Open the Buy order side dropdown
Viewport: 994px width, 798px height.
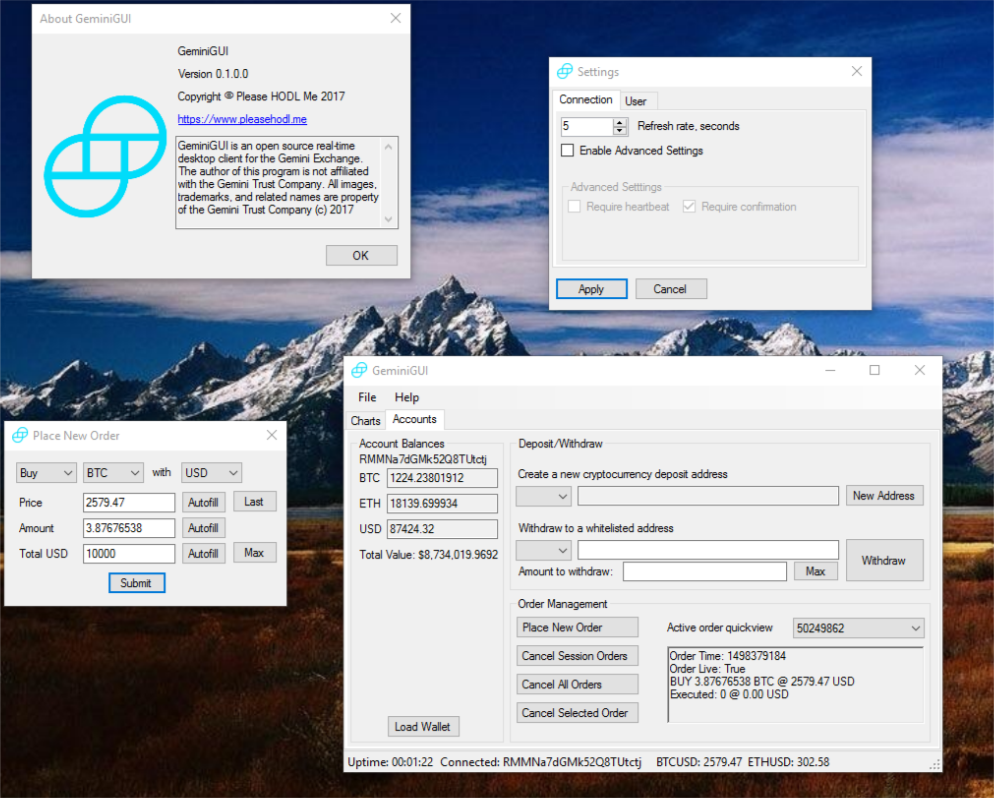pyautogui.click(x=46, y=473)
